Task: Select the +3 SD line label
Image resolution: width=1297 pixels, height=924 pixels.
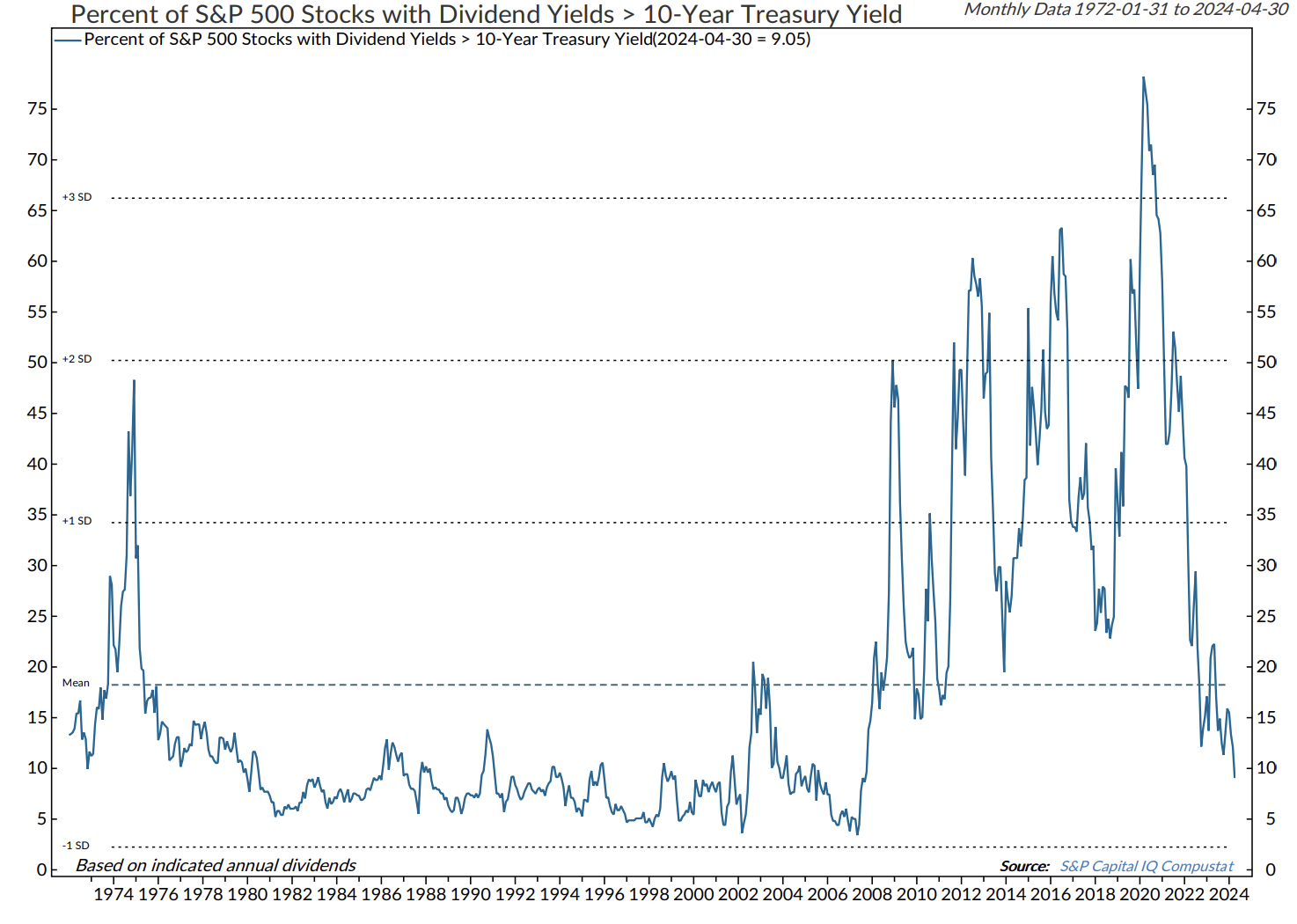Action: tap(77, 197)
